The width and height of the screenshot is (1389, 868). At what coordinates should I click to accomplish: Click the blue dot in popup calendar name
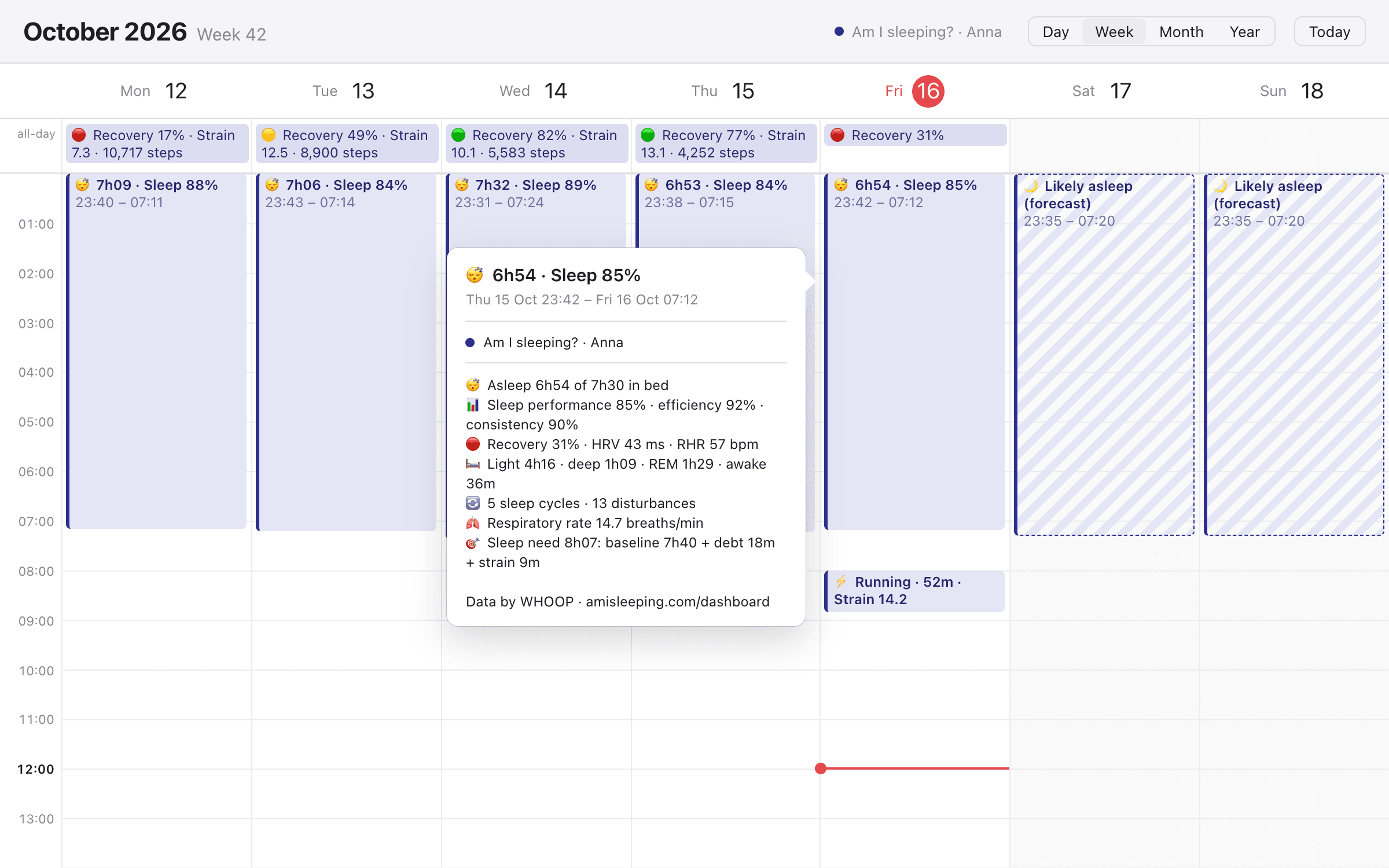point(470,343)
